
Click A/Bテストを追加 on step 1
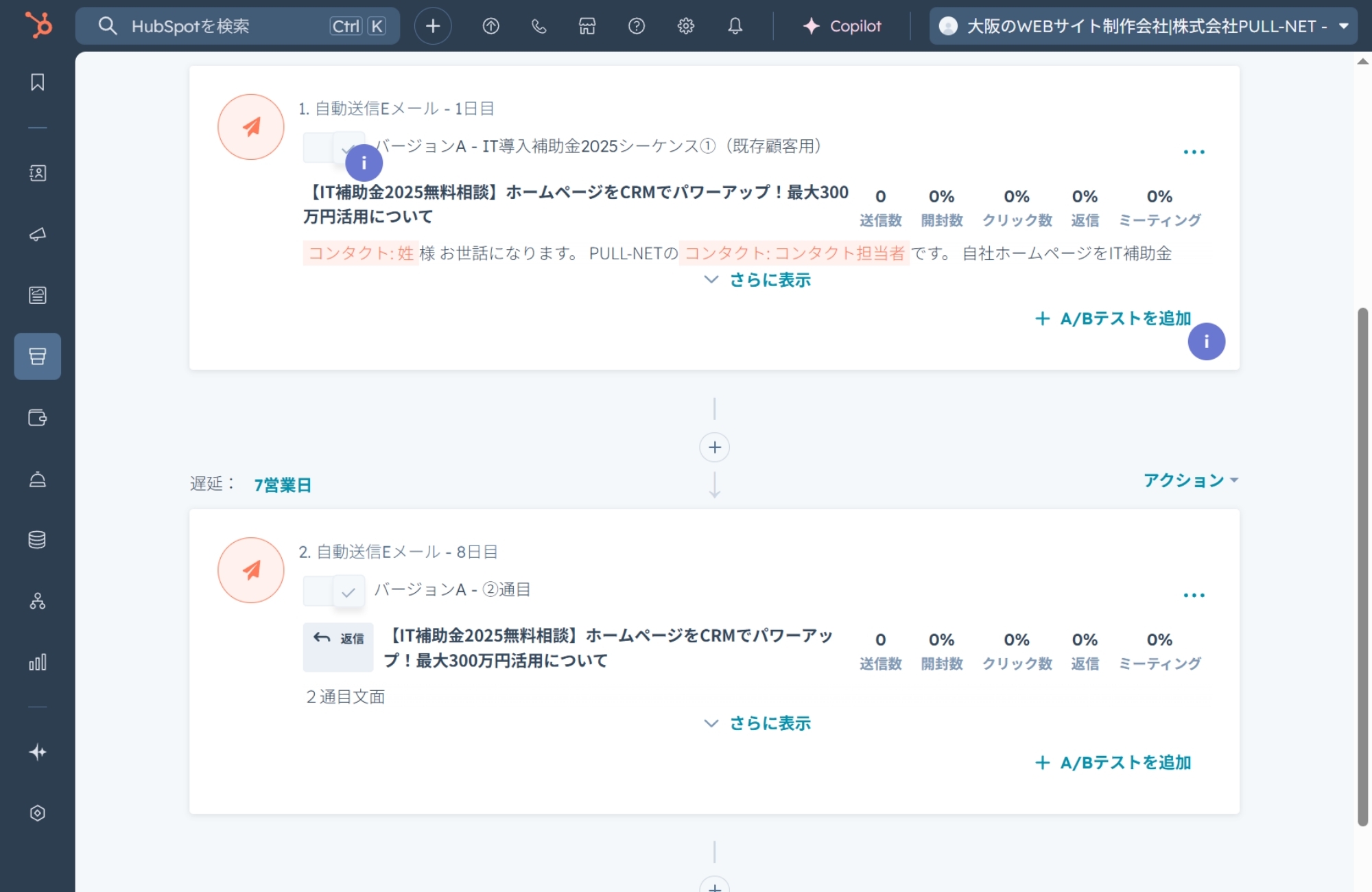click(1113, 318)
